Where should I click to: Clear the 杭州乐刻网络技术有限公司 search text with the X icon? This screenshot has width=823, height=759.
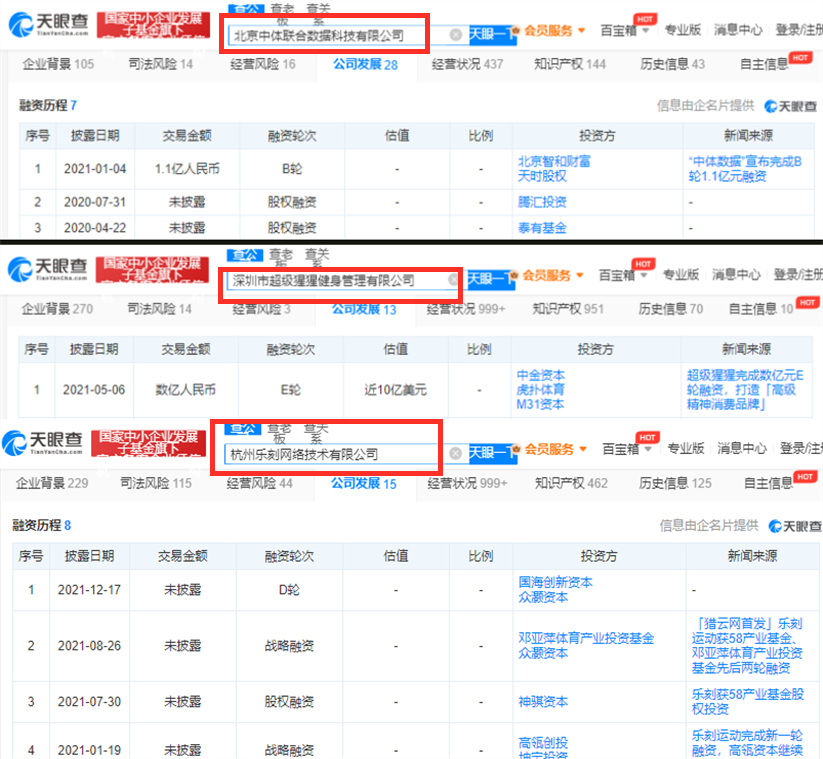pyautogui.click(x=456, y=452)
